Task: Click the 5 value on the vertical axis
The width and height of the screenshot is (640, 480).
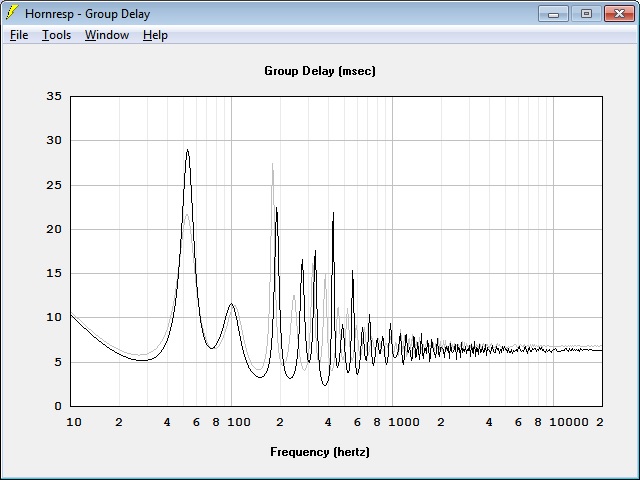Action: [x=58, y=362]
